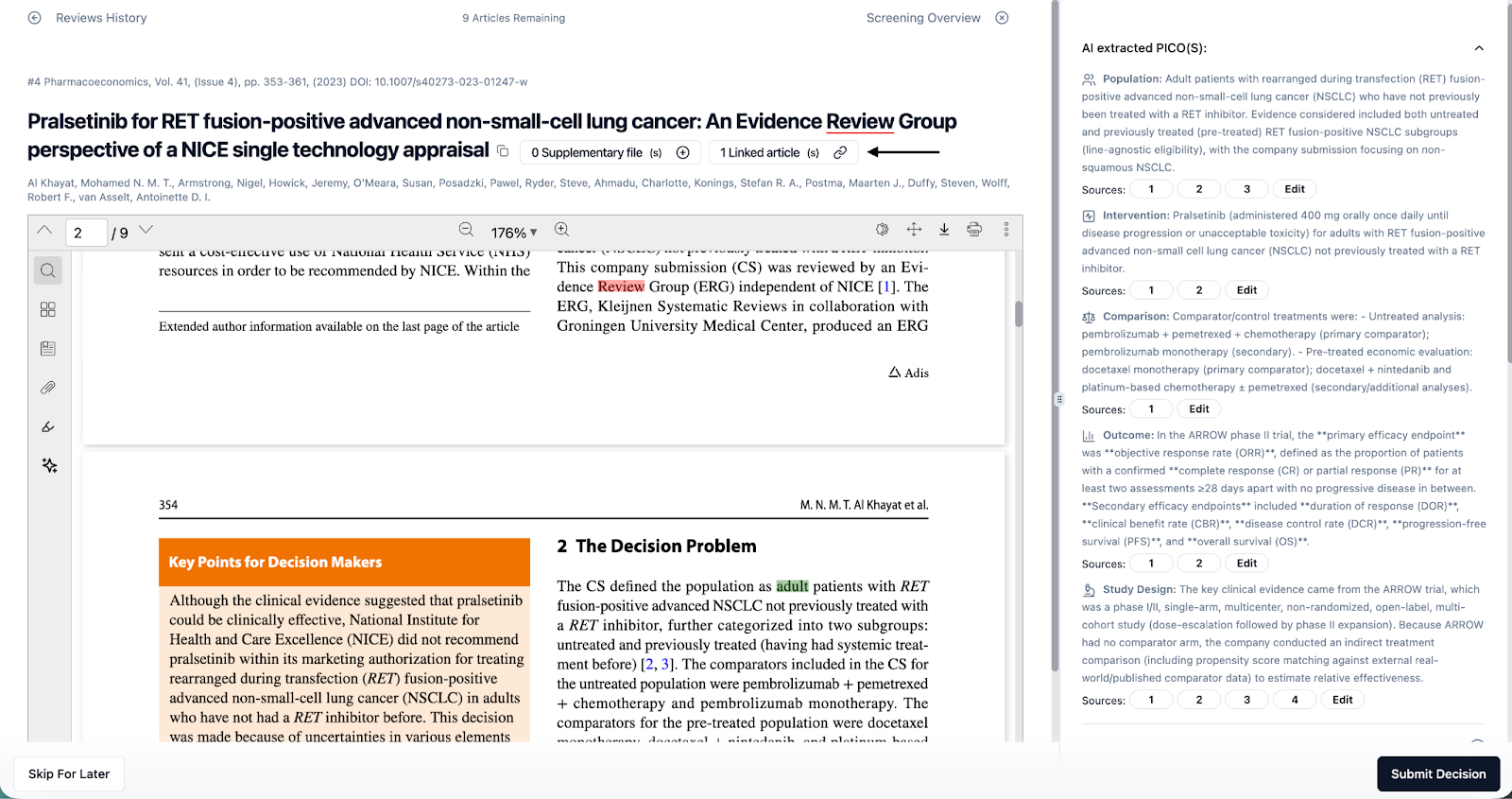Viewport: 1512px width, 799px height.
Task: Select the highlighter annotation tool
Action: tap(48, 427)
